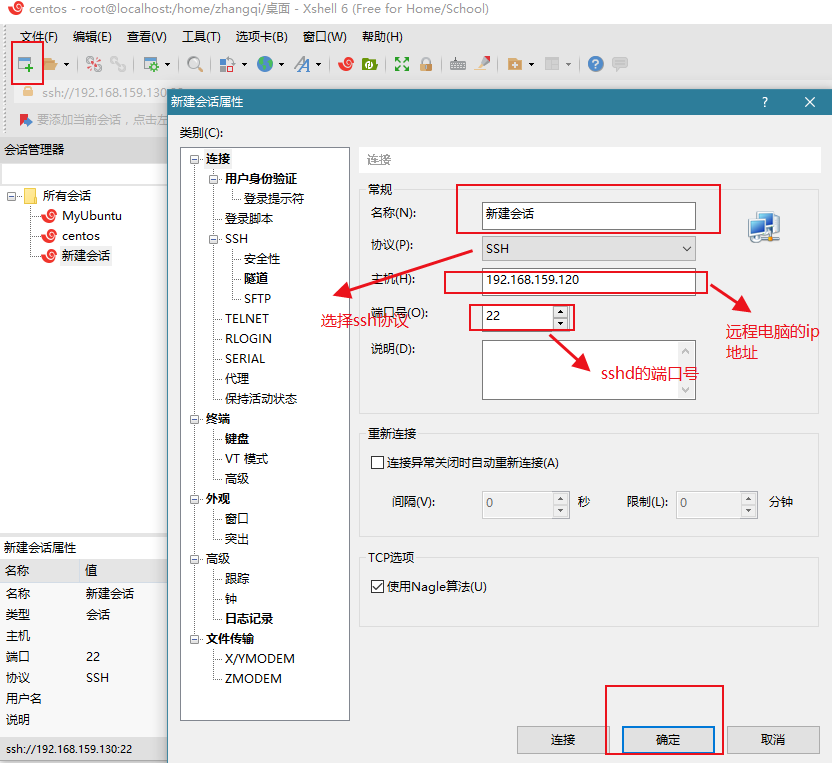Screen dimensions: 832x763
Task: Select centos session in session manager
Action: click(81, 236)
